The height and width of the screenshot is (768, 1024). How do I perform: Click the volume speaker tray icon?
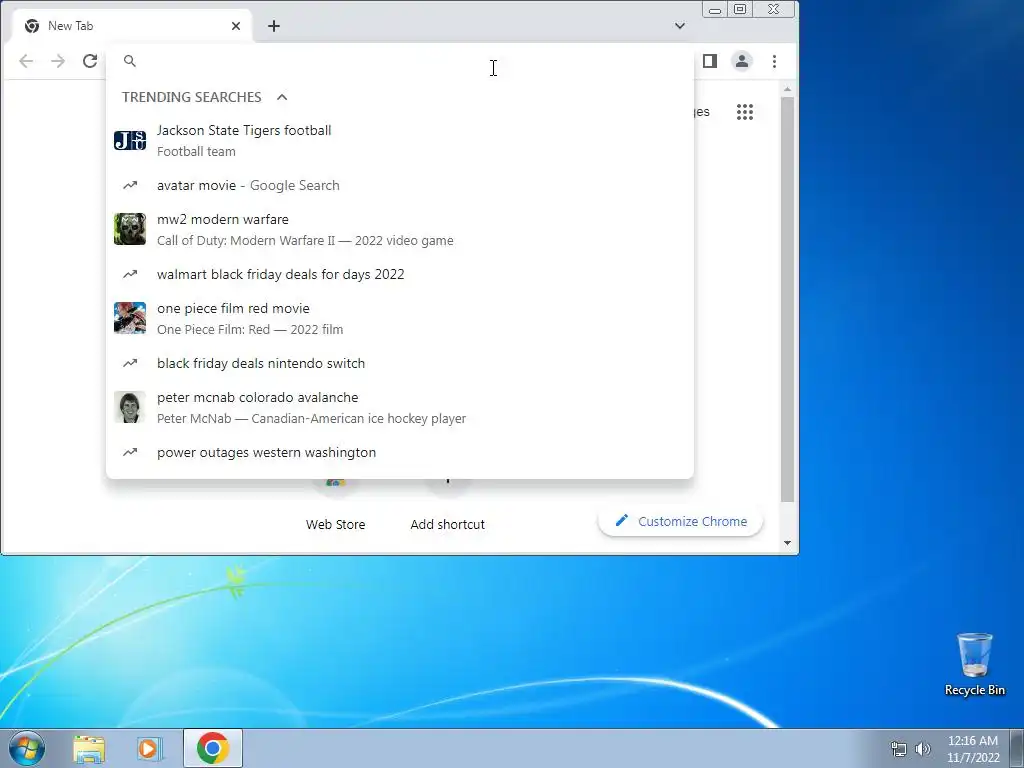coord(923,749)
